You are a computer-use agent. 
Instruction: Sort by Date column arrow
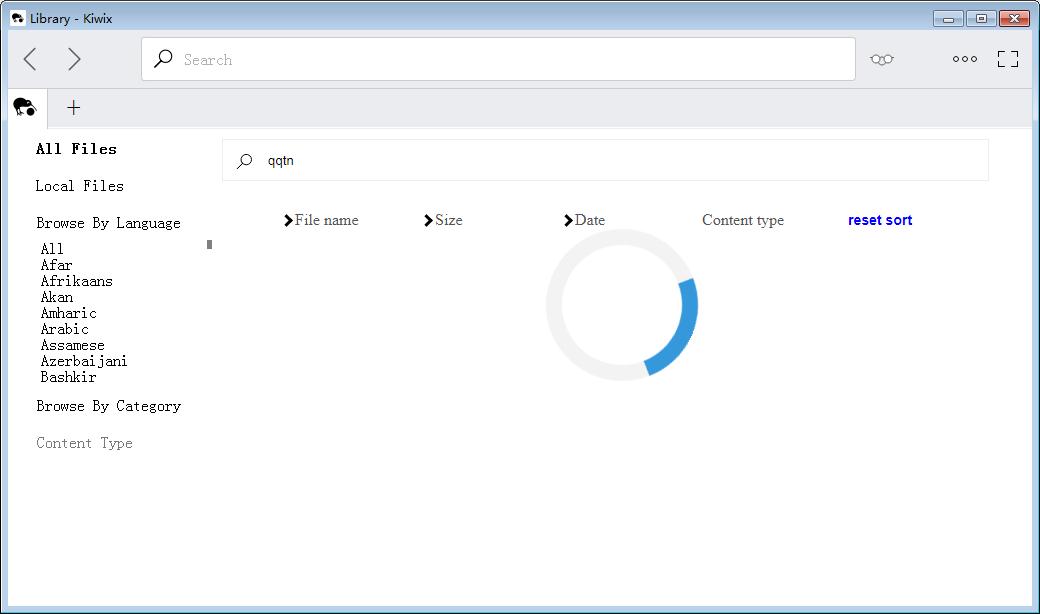568,220
